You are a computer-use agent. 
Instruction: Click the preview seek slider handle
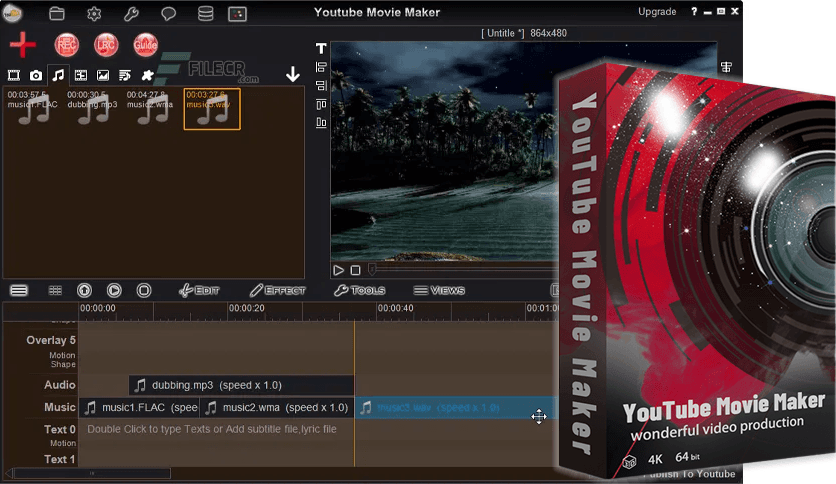point(372,270)
